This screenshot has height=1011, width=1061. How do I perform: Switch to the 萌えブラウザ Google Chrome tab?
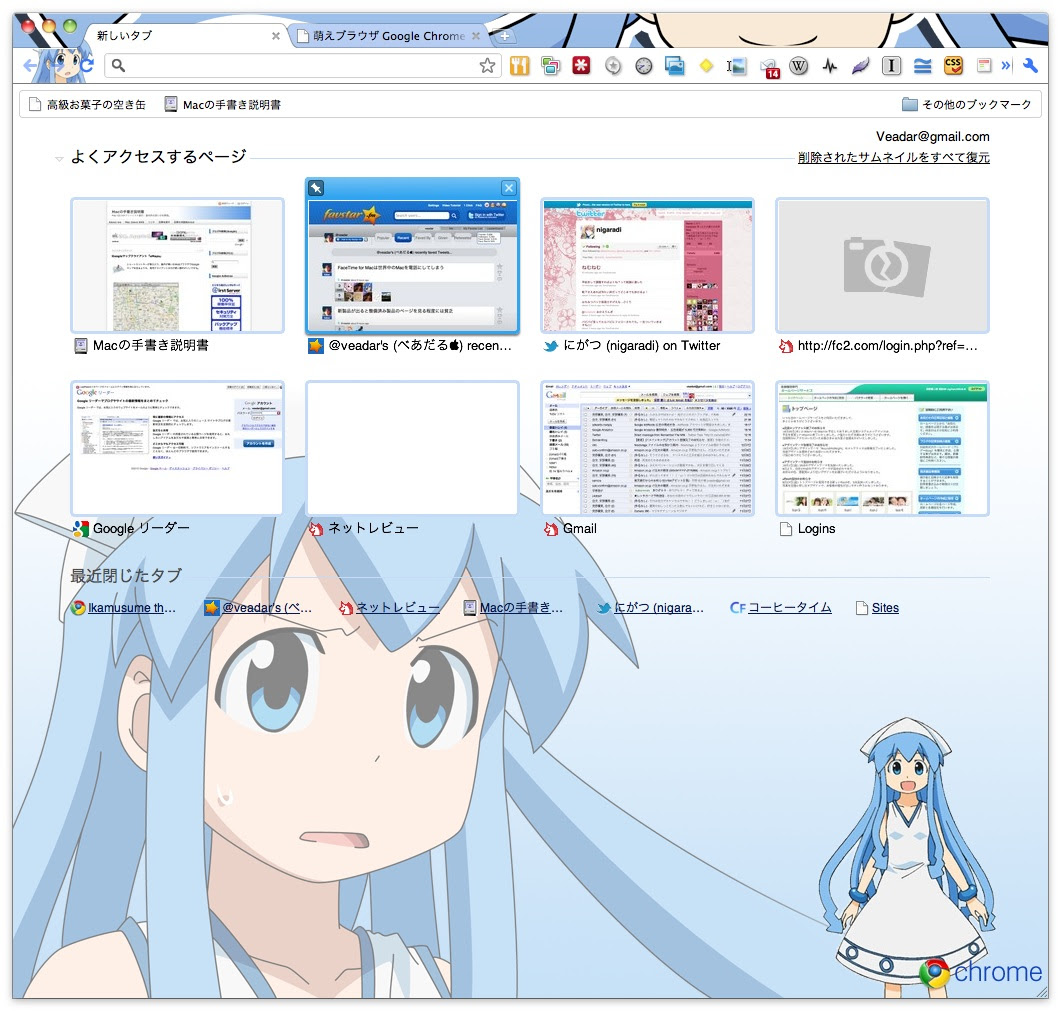tap(388, 36)
